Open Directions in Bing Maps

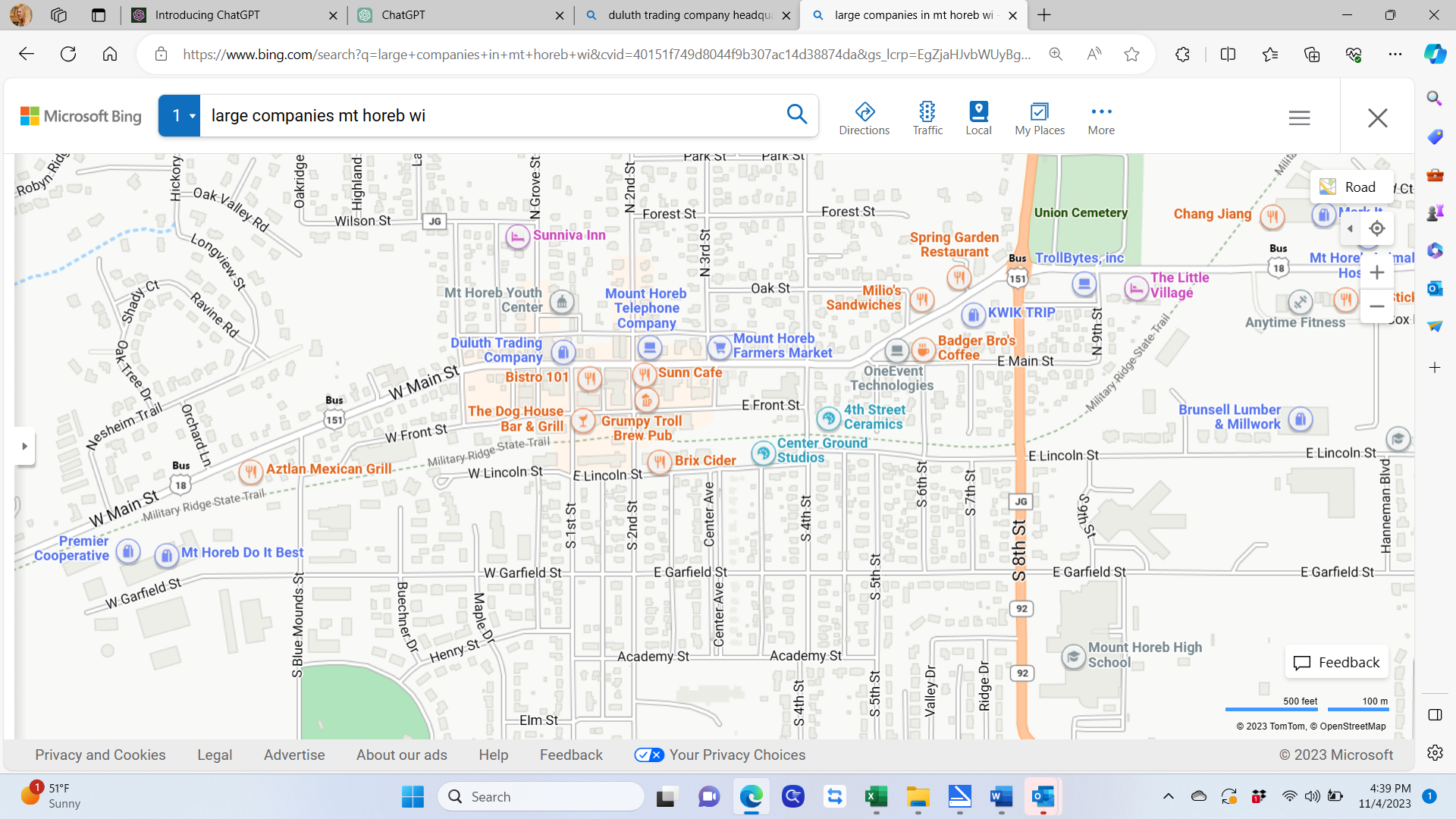point(864,118)
